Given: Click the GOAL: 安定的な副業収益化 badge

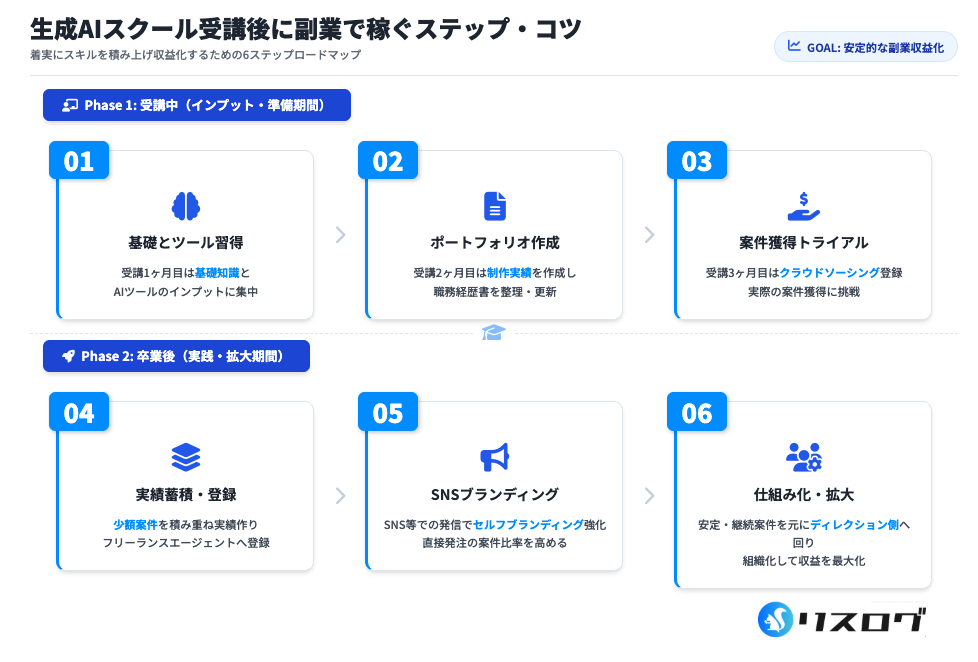Looking at the screenshot, I should click(866, 47).
